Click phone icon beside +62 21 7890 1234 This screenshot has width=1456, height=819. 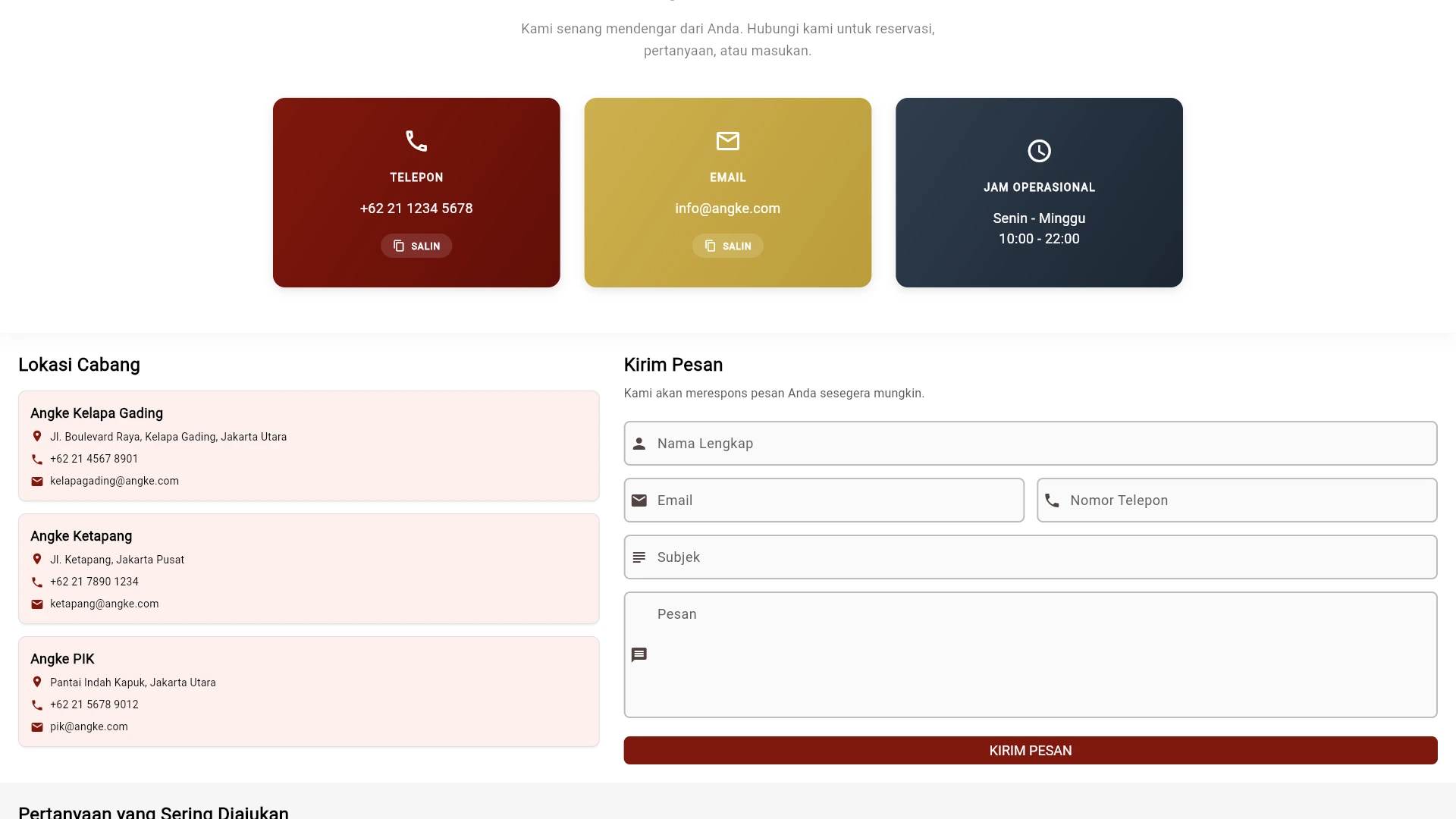point(37,582)
